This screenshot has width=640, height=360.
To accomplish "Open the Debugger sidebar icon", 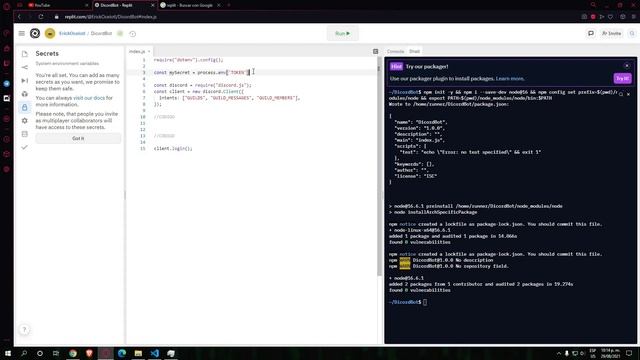I will pyautogui.click(x=24, y=80).
